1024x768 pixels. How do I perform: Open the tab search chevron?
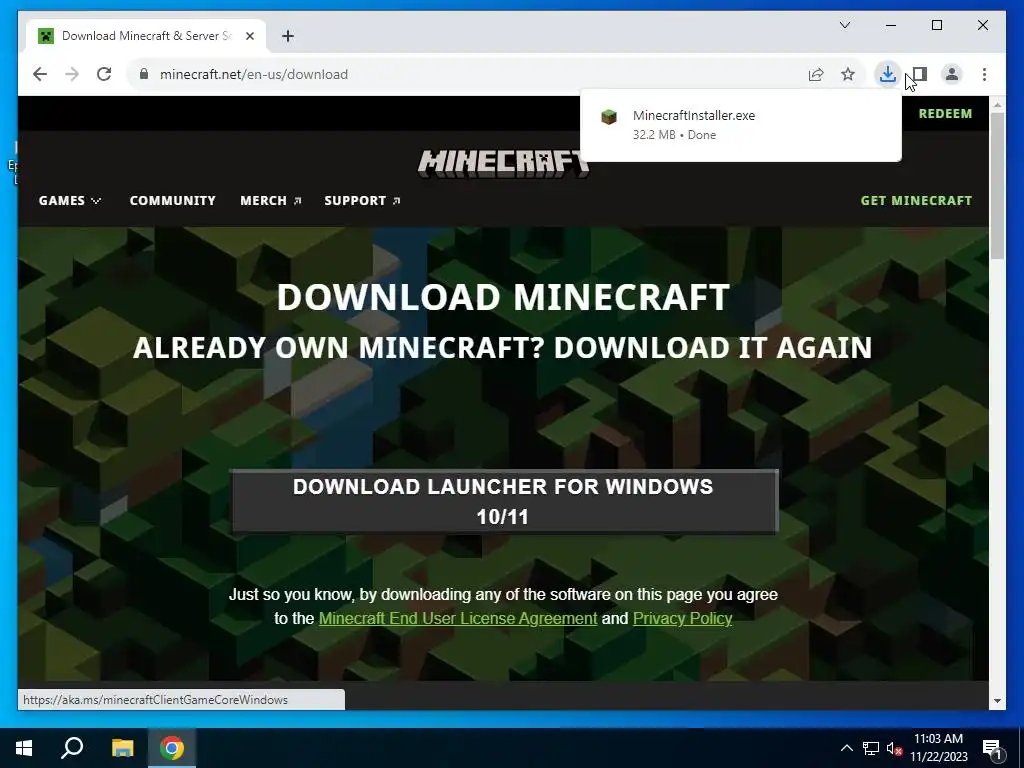(844, 25)
